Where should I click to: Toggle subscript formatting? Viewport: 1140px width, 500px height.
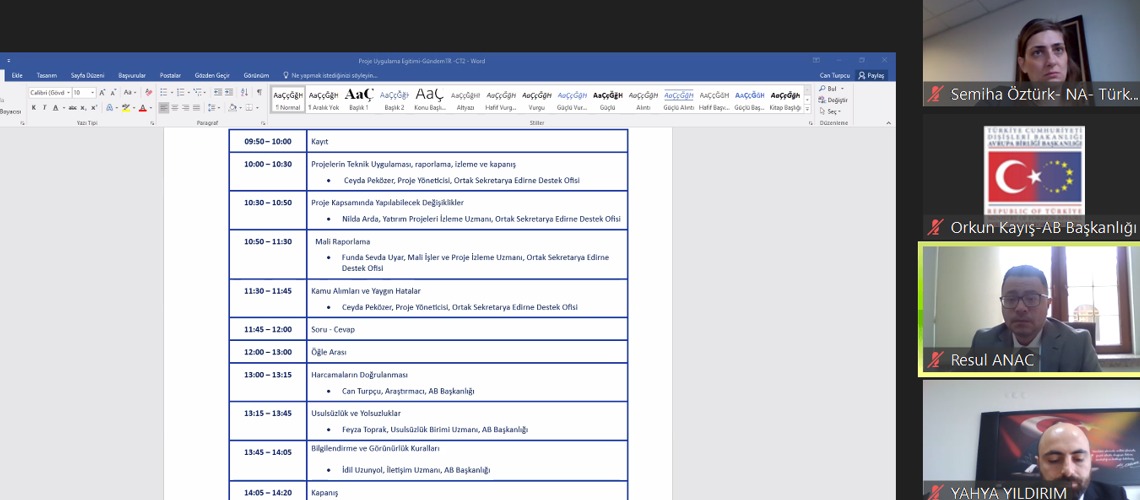82,108
